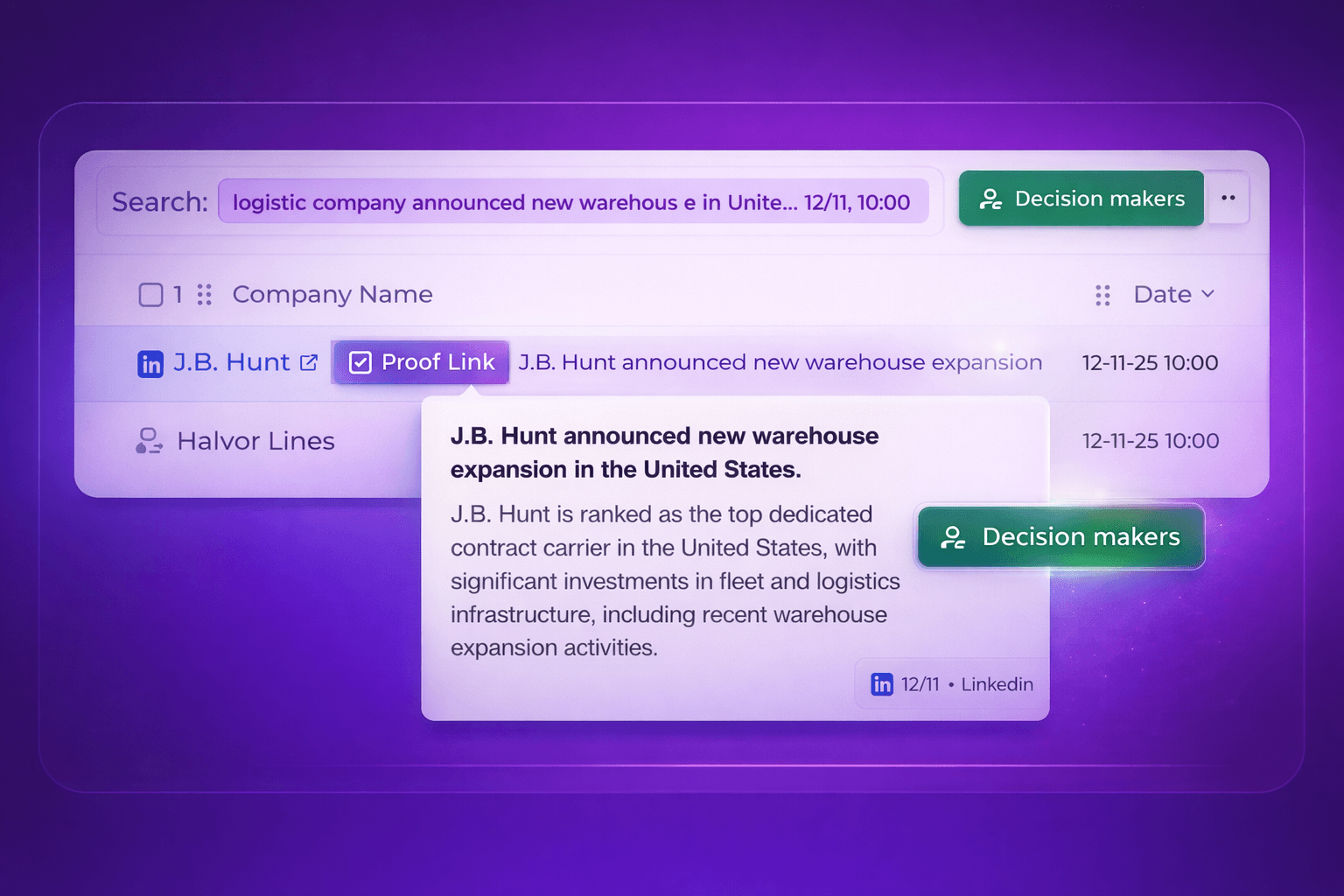Click the drag handle next to Company Name
This screenshot has width=1344, height=896.
click(205, 295)
